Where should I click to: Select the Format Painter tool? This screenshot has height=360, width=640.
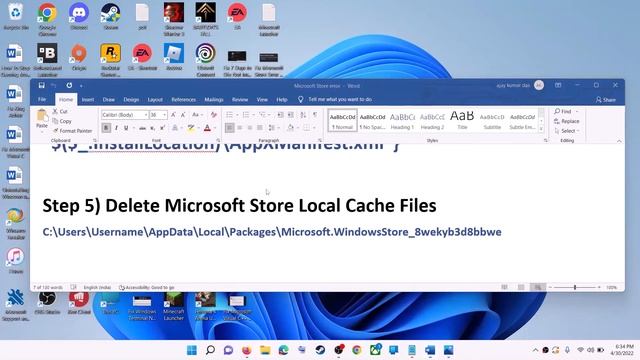coord(73,131)
